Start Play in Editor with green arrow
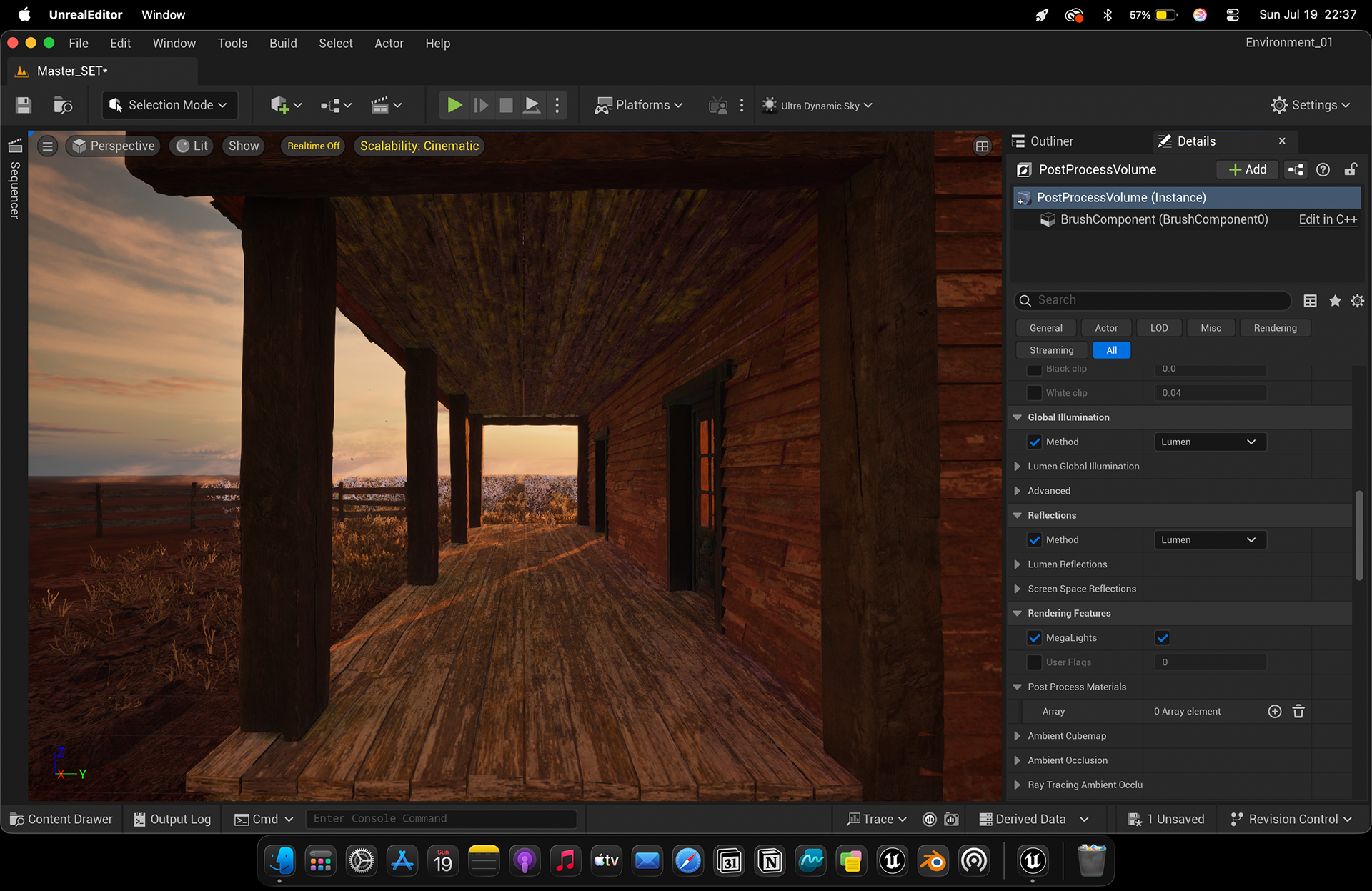The height and width of the screenshot is (891, 1372). point(454,106)
